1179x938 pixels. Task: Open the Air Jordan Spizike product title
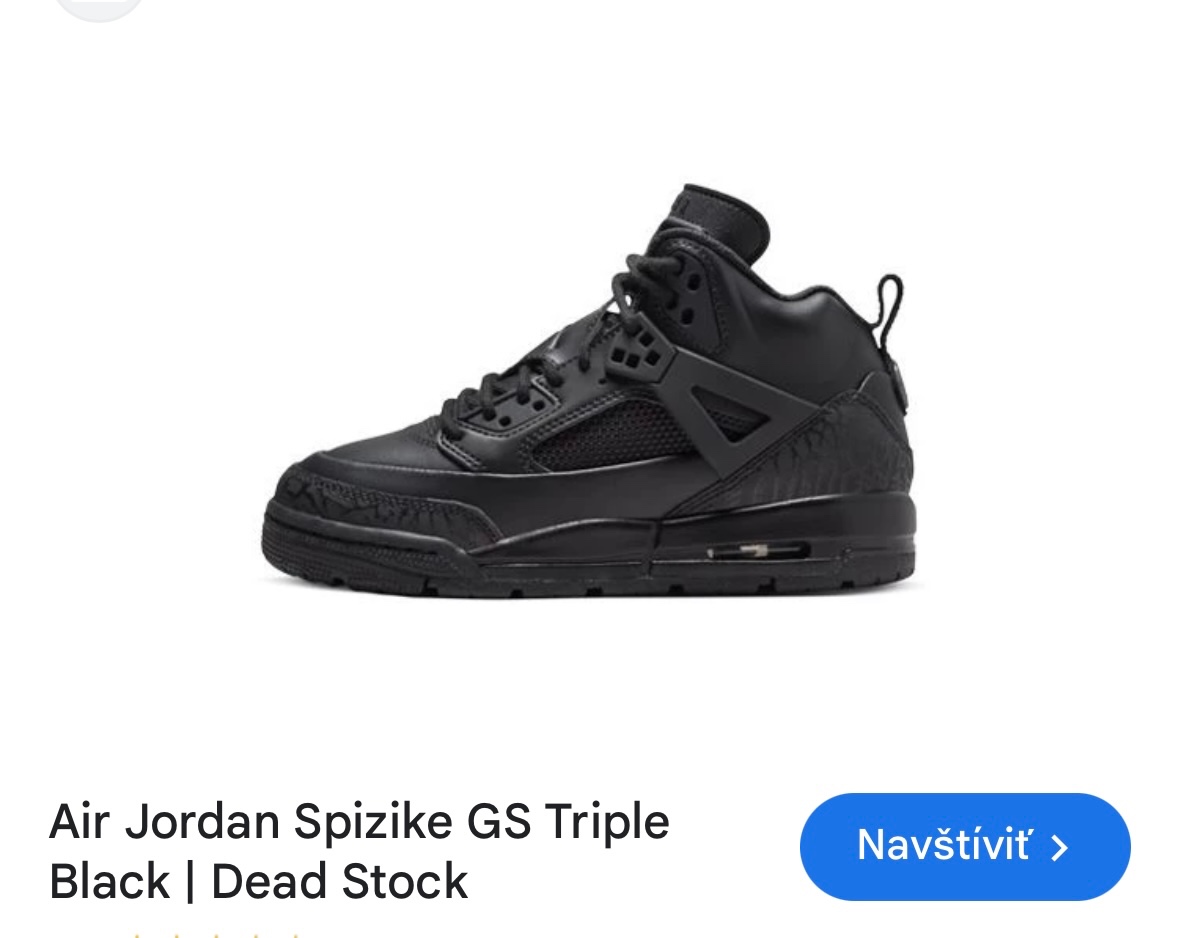359,851
